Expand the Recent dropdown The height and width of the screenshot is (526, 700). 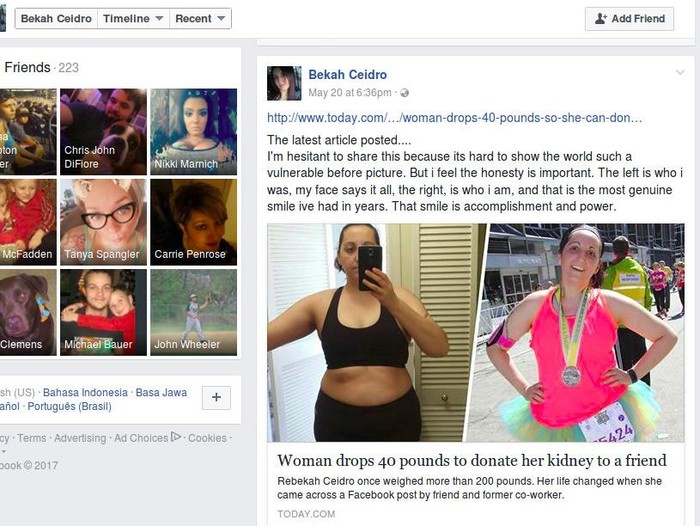[200, 19]
